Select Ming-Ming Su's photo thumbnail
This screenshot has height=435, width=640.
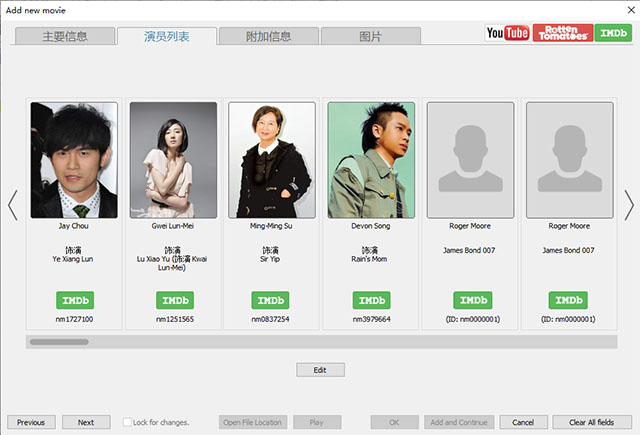click(272, 160)
